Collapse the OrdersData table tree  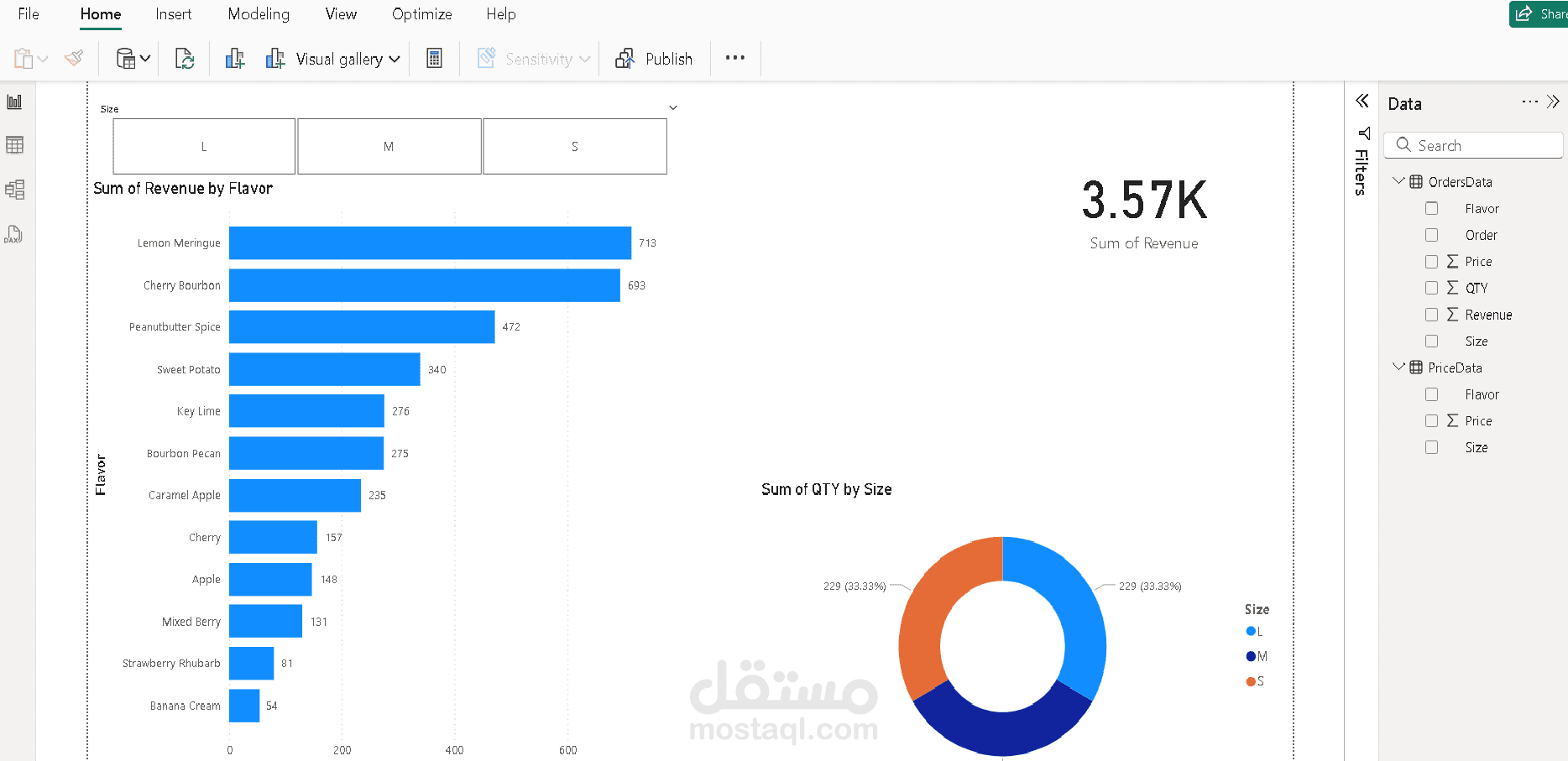[x=1398, y=181]
